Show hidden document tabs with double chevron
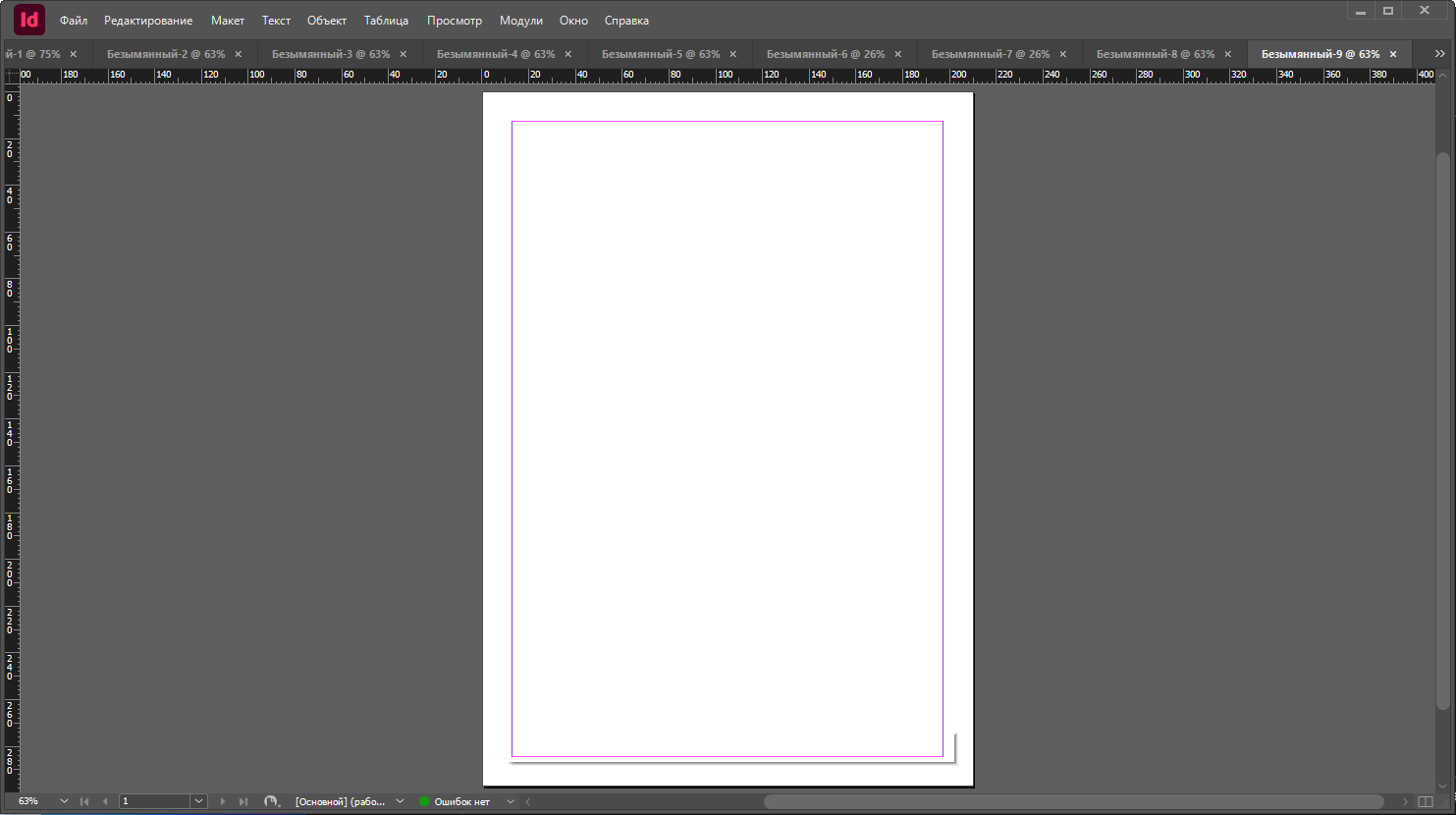Viewport: 1456px width, 815px height. [x=1439, y=54]
